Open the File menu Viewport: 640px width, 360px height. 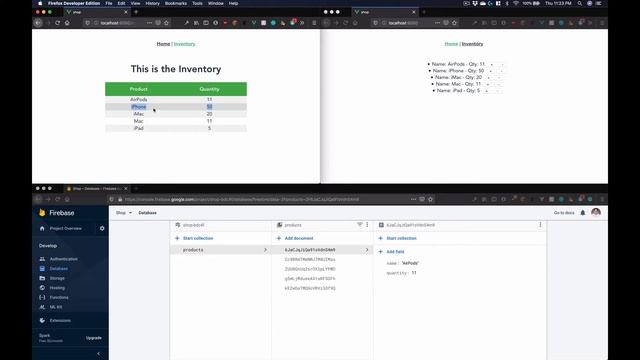coord(109,3)
